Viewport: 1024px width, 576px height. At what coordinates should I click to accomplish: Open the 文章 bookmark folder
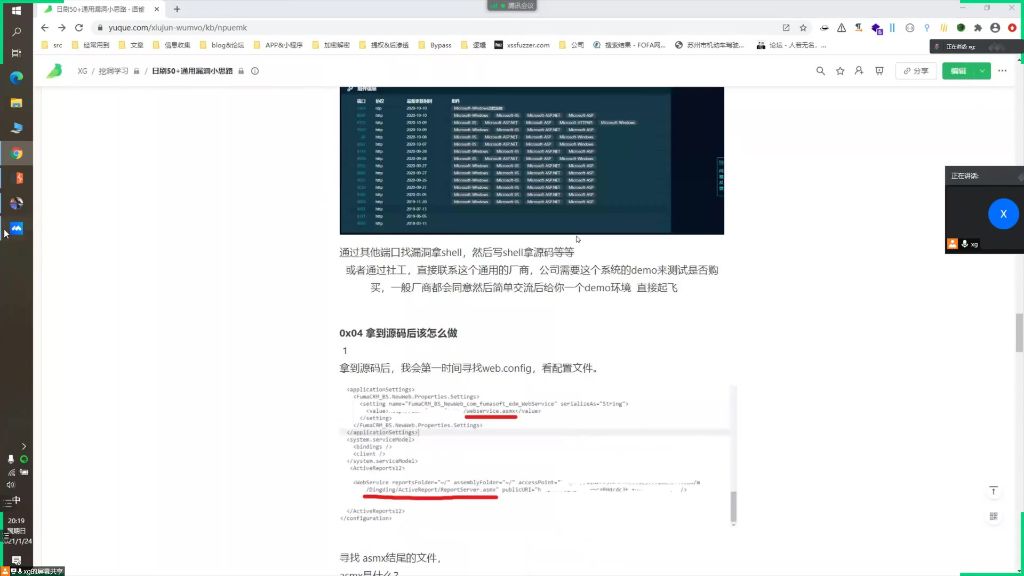tap(131, 45)
